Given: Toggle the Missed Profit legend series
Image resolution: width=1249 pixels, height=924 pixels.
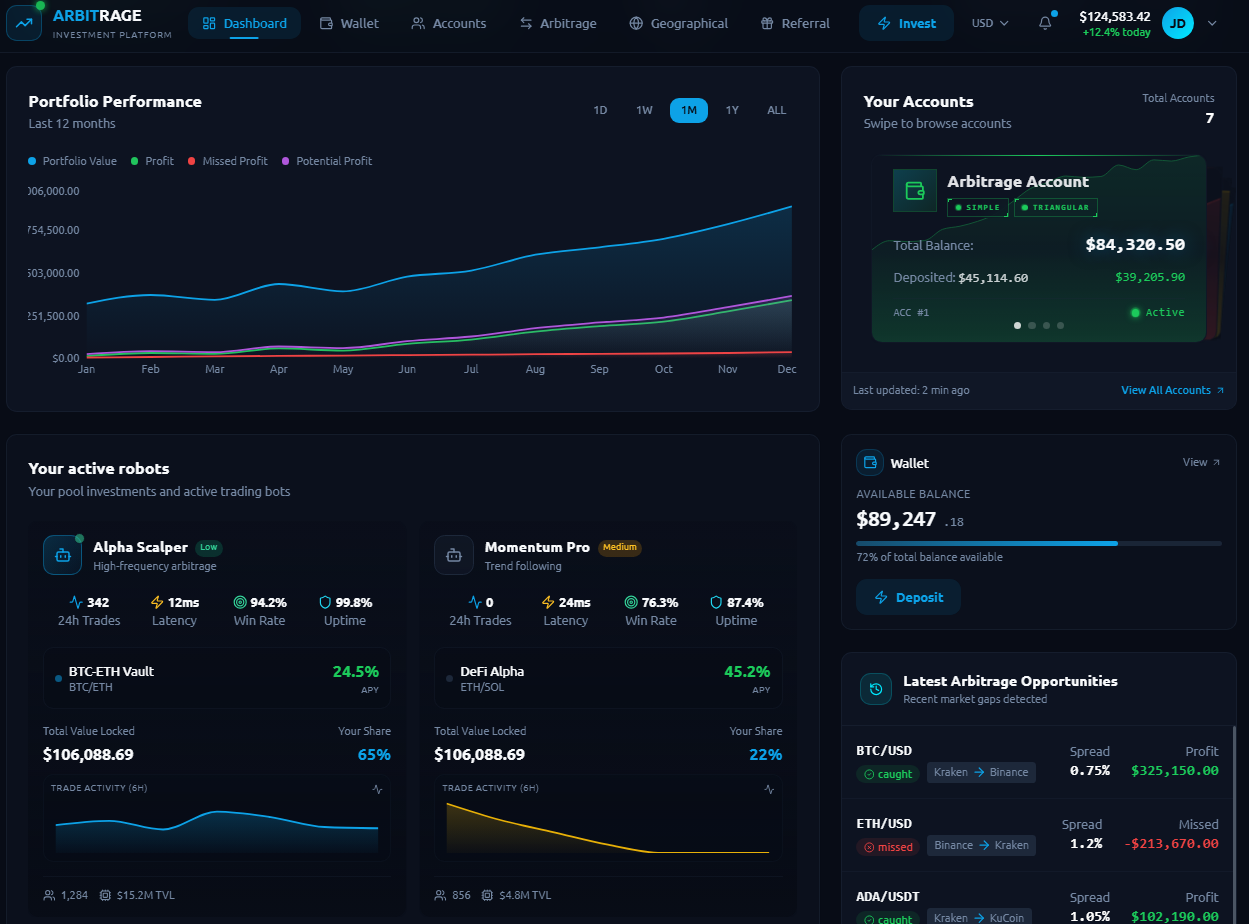Looking at the screenshot, I should pyautogui.click(x=228, y=161).
